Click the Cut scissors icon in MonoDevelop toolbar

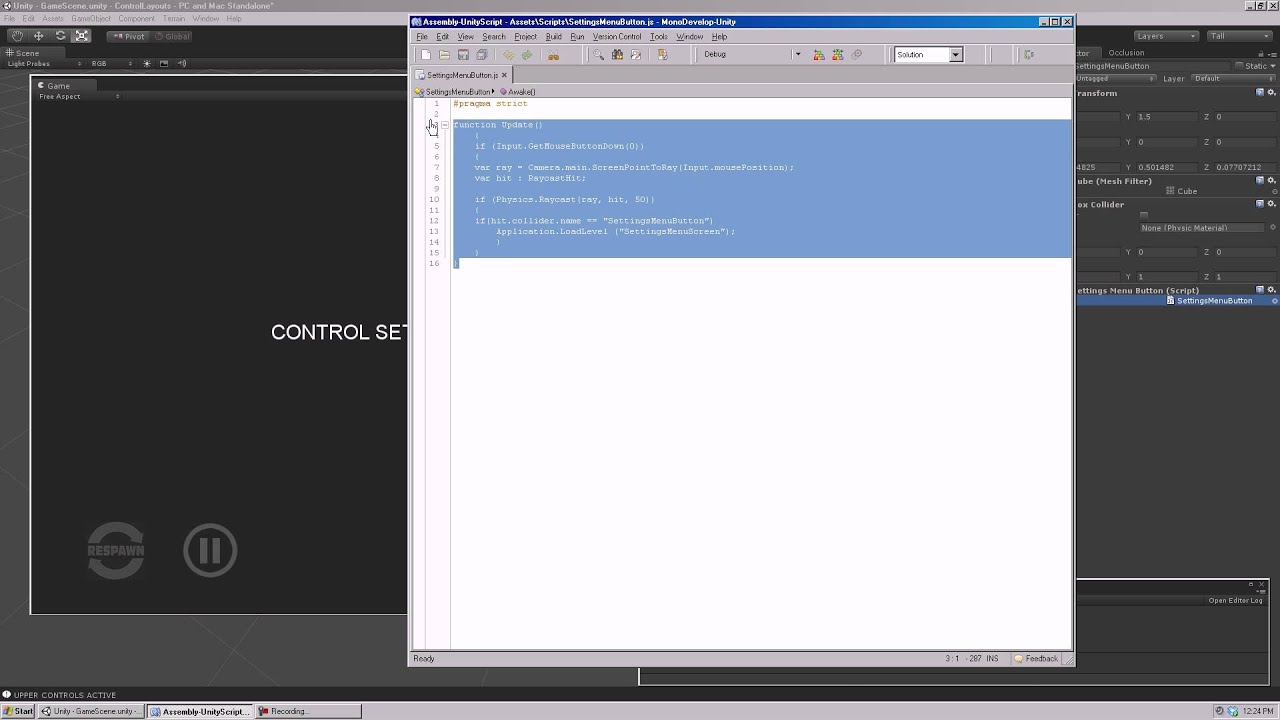pos(553,54)
